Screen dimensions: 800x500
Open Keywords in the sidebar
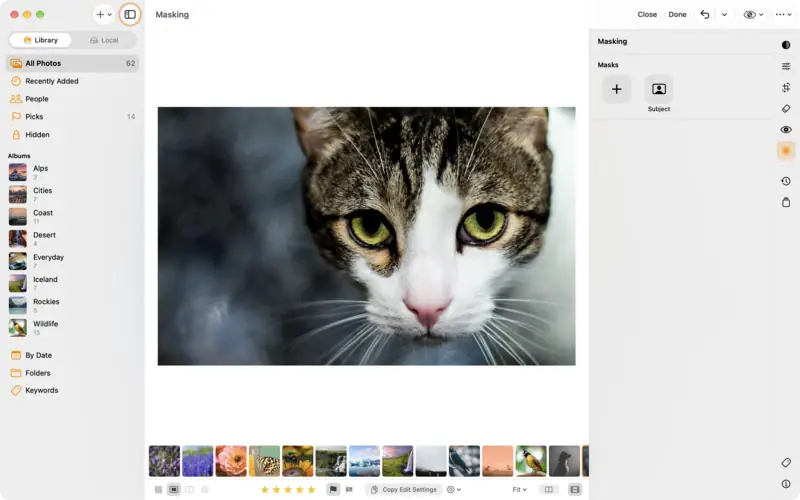point(72,390)
